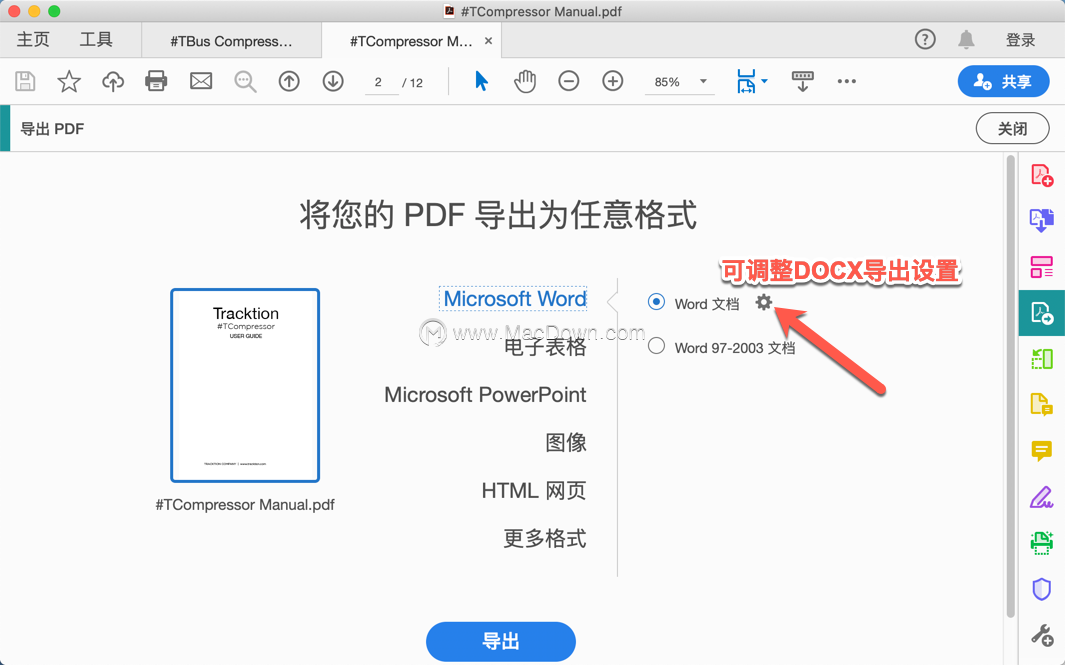The image size is (1065, 665).
Task: Upload to cloud icon in toolbar
Action: [113, 82]
